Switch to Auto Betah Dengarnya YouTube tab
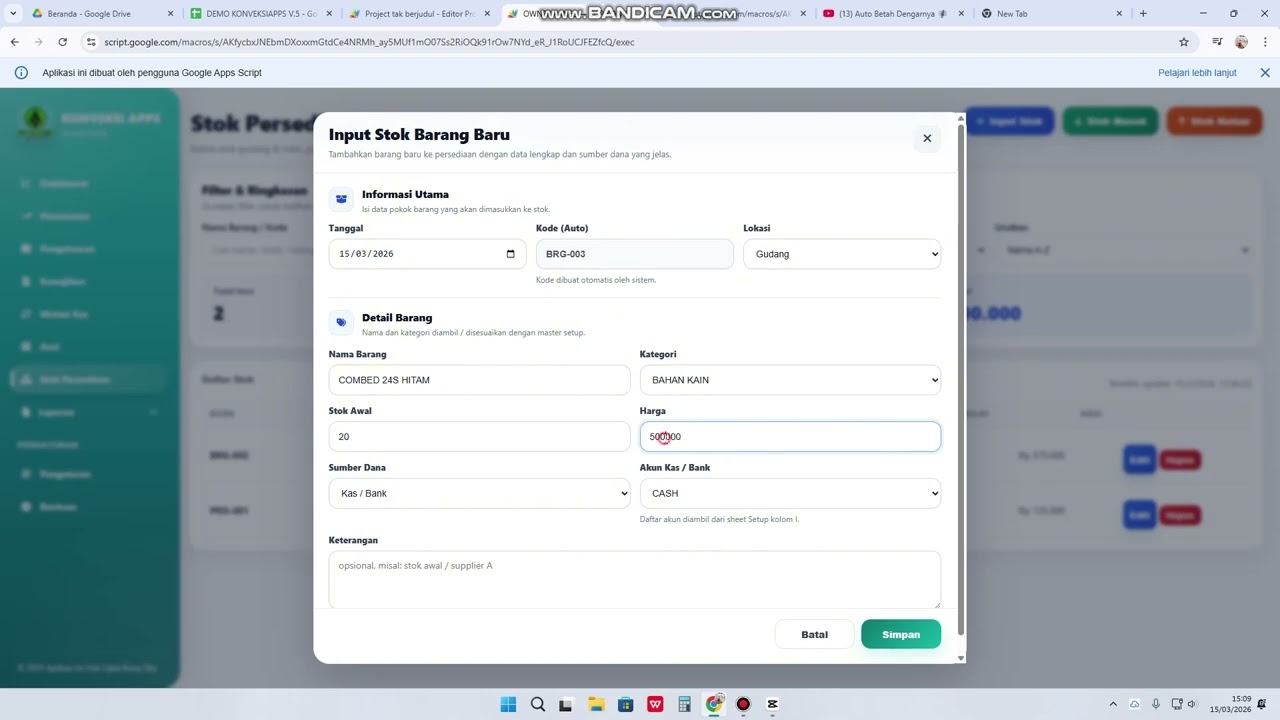The height and width of the screenshot is (720, 1280). click(x=893, y=14)
